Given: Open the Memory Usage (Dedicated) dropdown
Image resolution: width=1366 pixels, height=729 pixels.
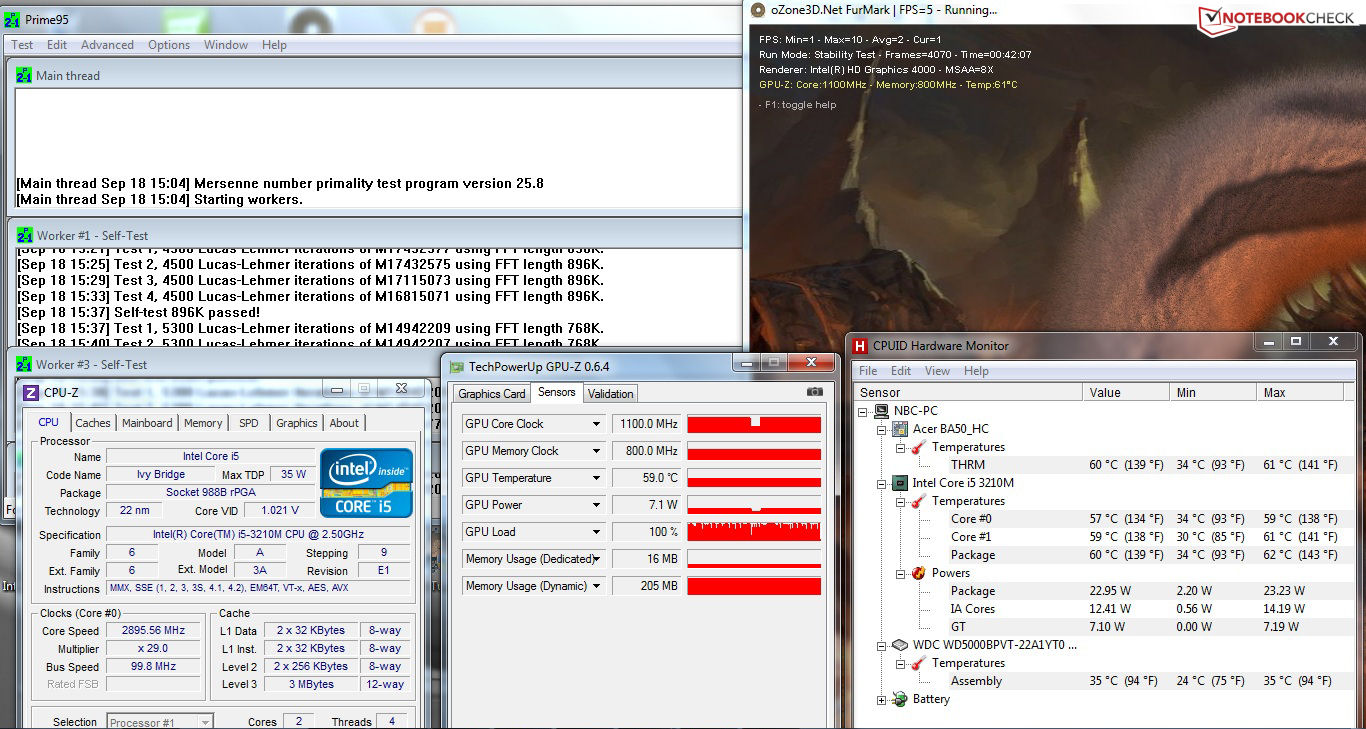Looking at the screenshot, I should tap(598, 559).
